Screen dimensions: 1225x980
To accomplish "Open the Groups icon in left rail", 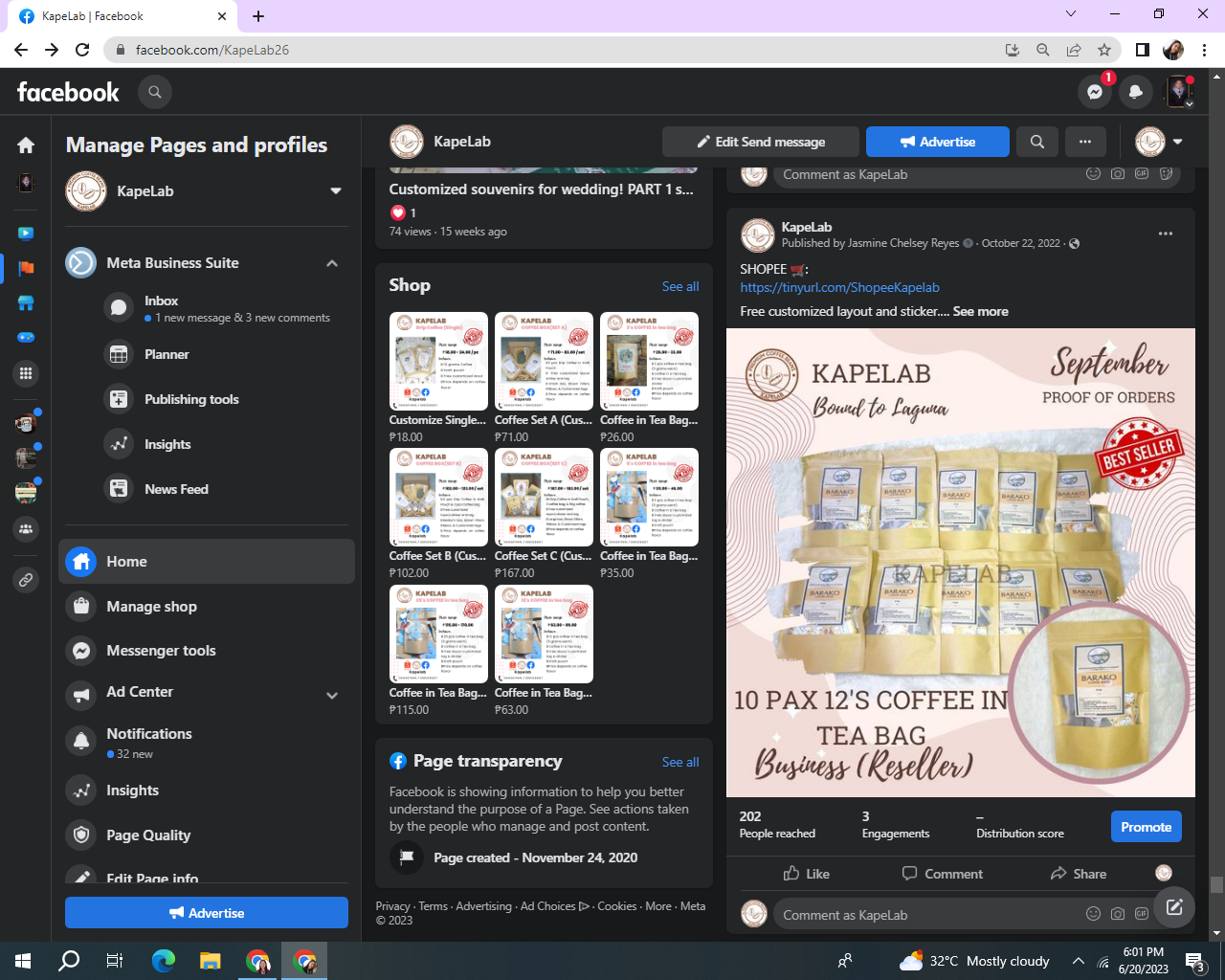I will [x=26, y=528].
